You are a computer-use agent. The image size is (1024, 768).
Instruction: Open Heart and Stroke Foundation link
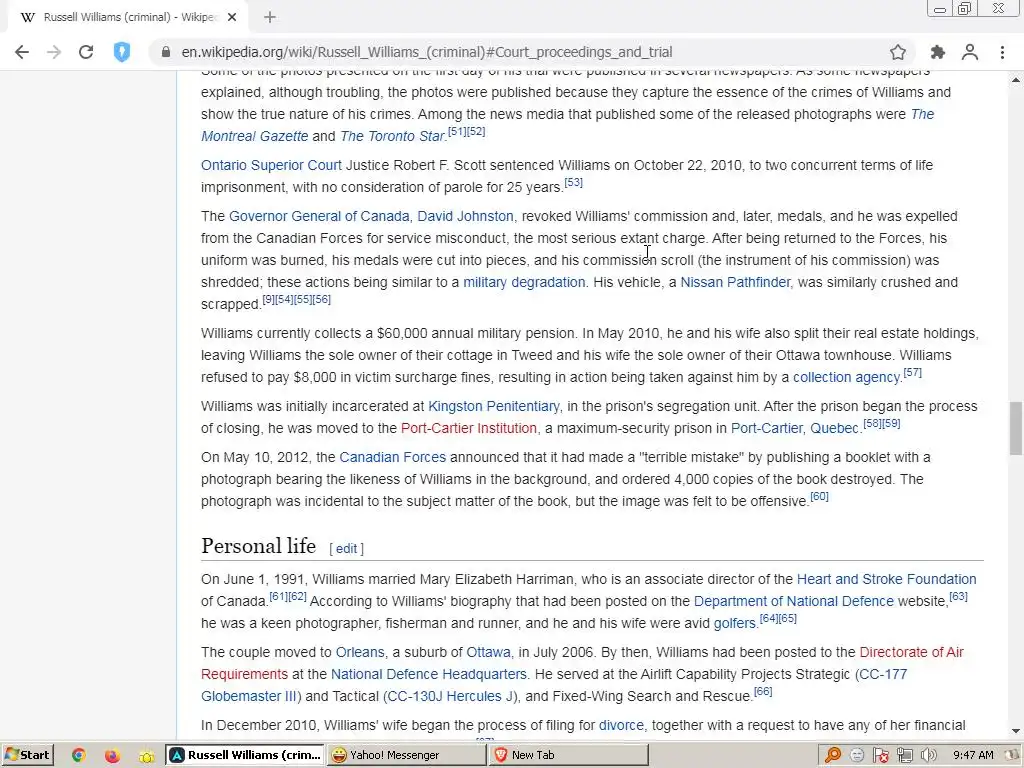pos(886,579)
